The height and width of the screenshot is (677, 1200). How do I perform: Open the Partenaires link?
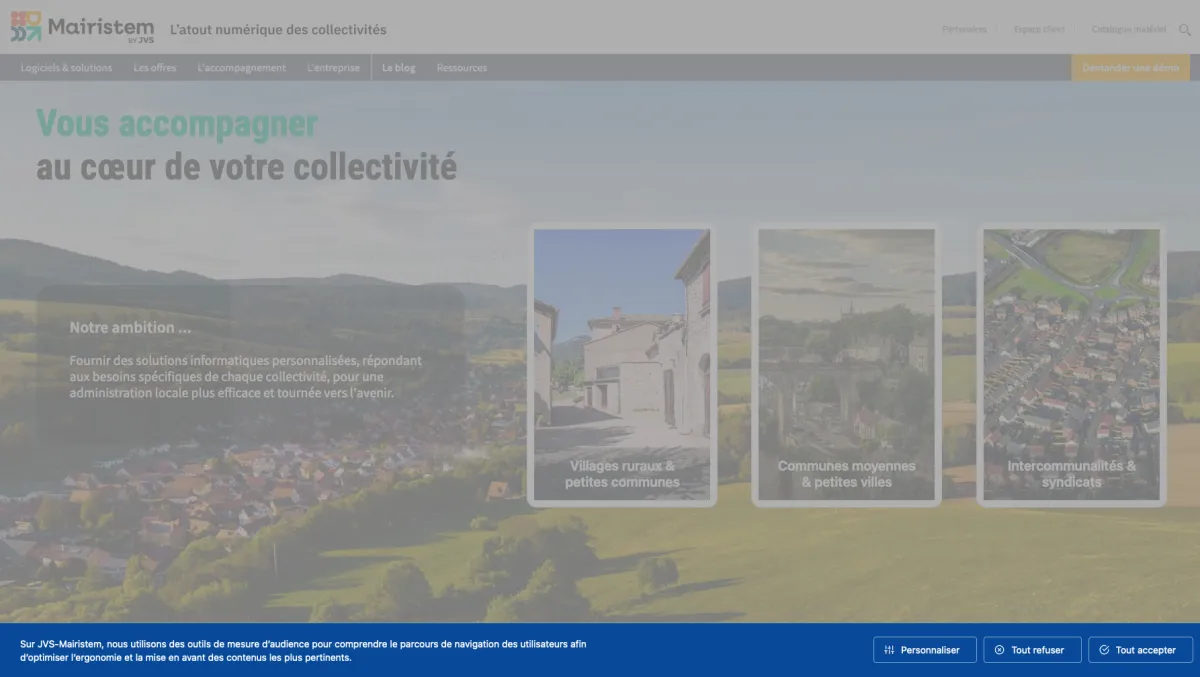964,30
